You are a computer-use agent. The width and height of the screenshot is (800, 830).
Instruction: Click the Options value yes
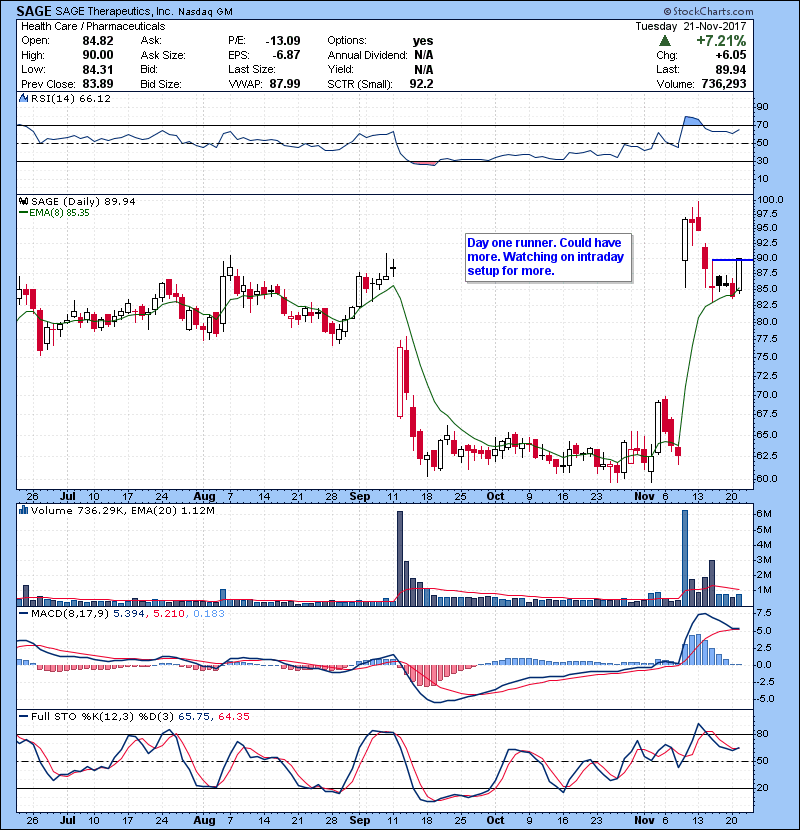pos(423,41)
